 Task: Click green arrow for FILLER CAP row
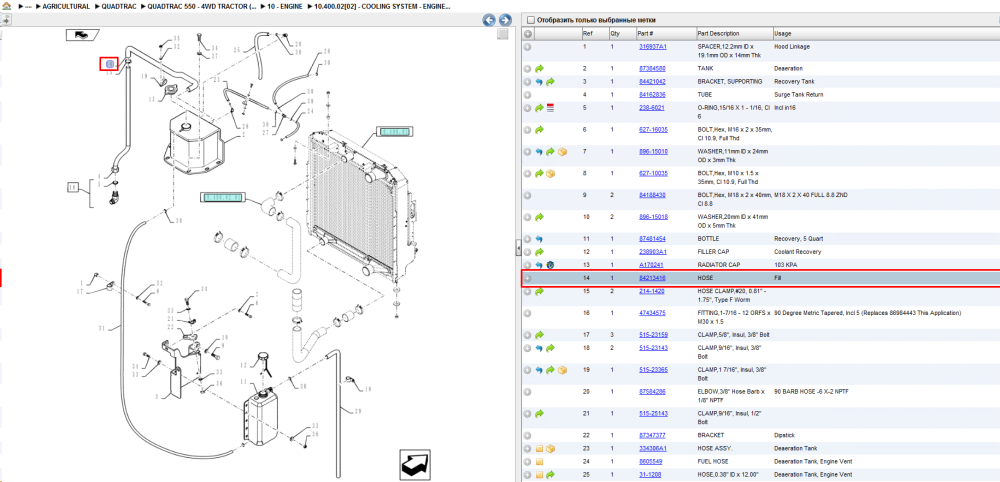(x=539, y=252)
